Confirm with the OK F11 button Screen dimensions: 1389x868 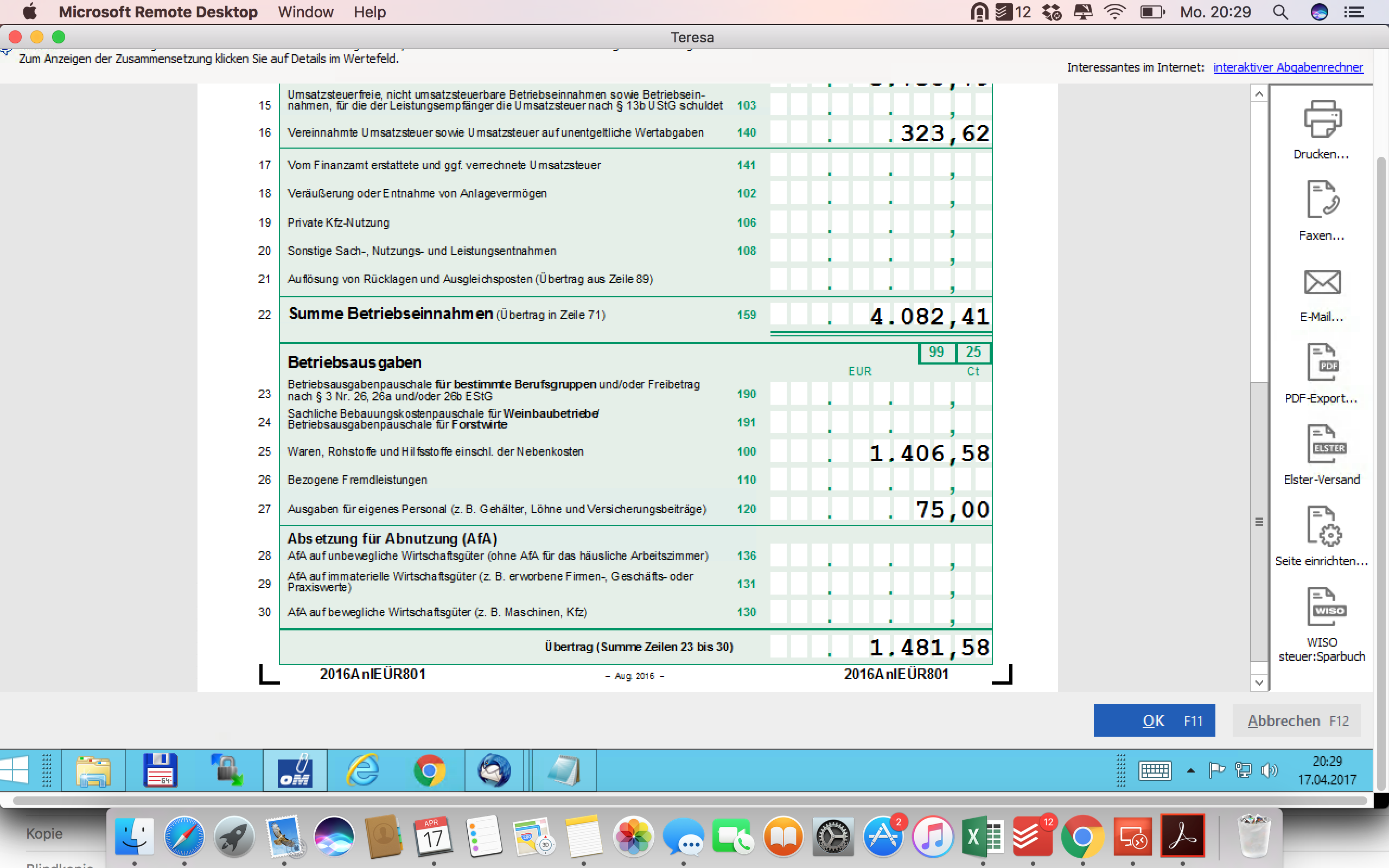(1154, 720)
